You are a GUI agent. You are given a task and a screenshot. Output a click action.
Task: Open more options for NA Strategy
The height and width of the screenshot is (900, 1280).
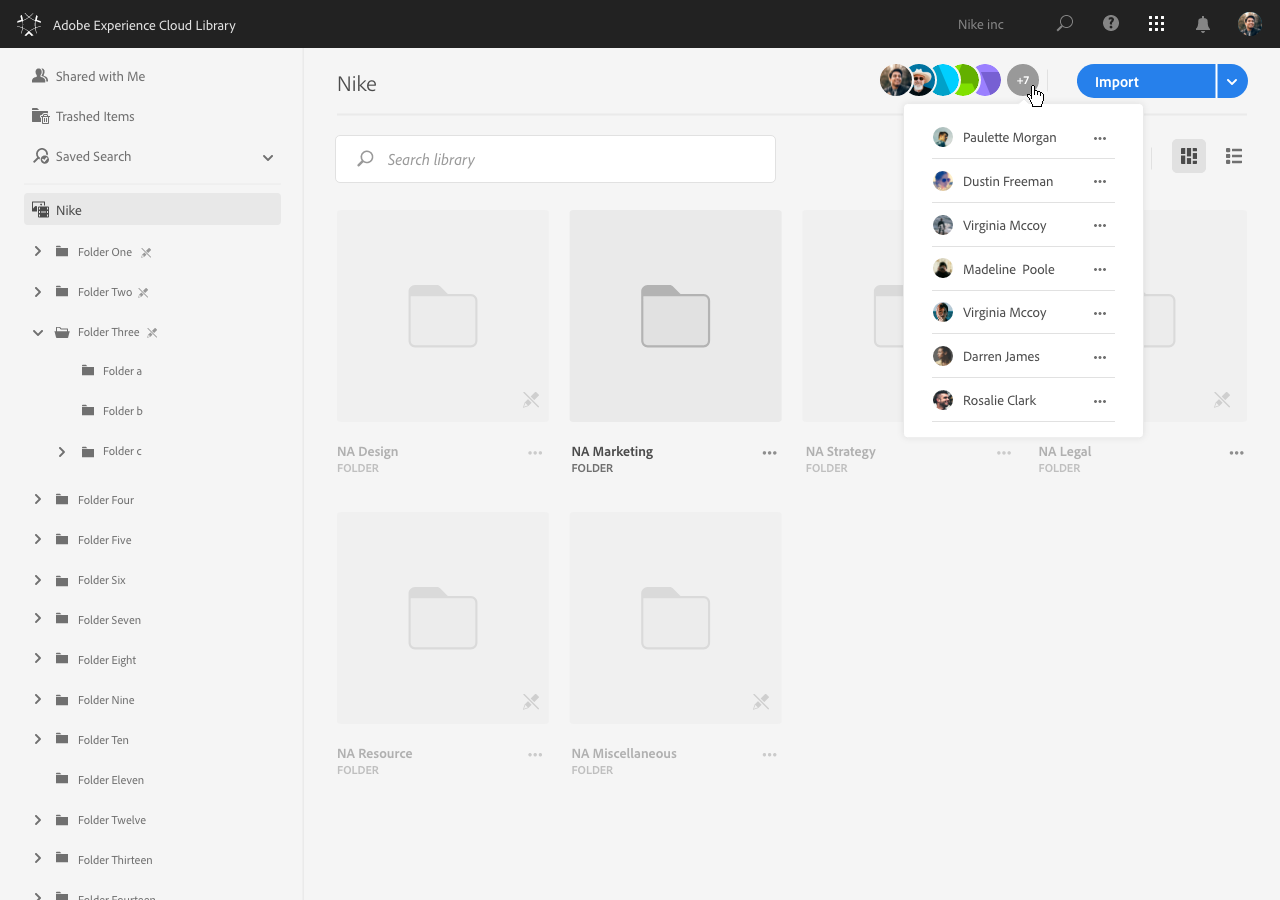click(1003, 453)
